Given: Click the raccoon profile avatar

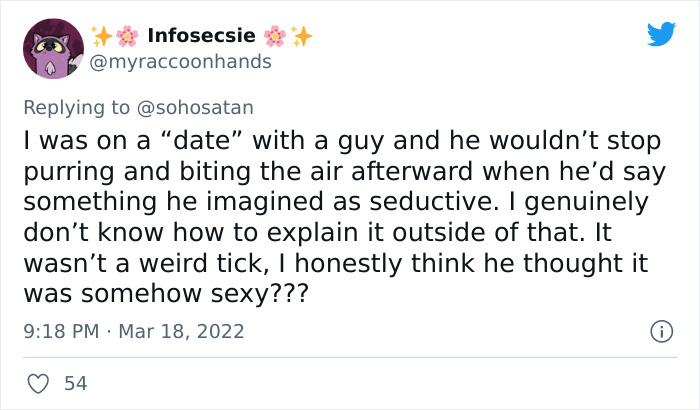Looking at the screenshot, I should (x=52, y=48).
